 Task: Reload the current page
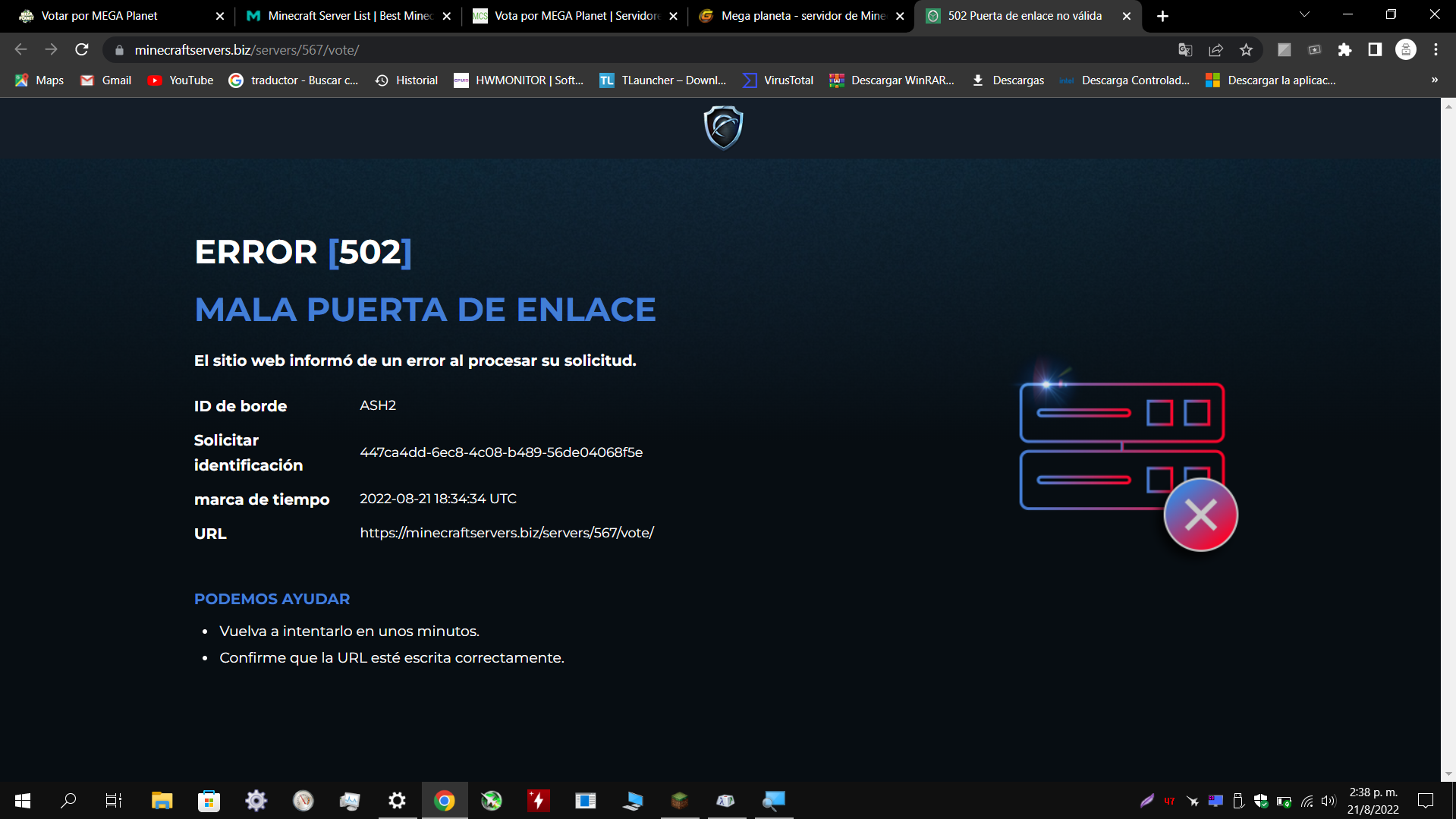point(81,49)
